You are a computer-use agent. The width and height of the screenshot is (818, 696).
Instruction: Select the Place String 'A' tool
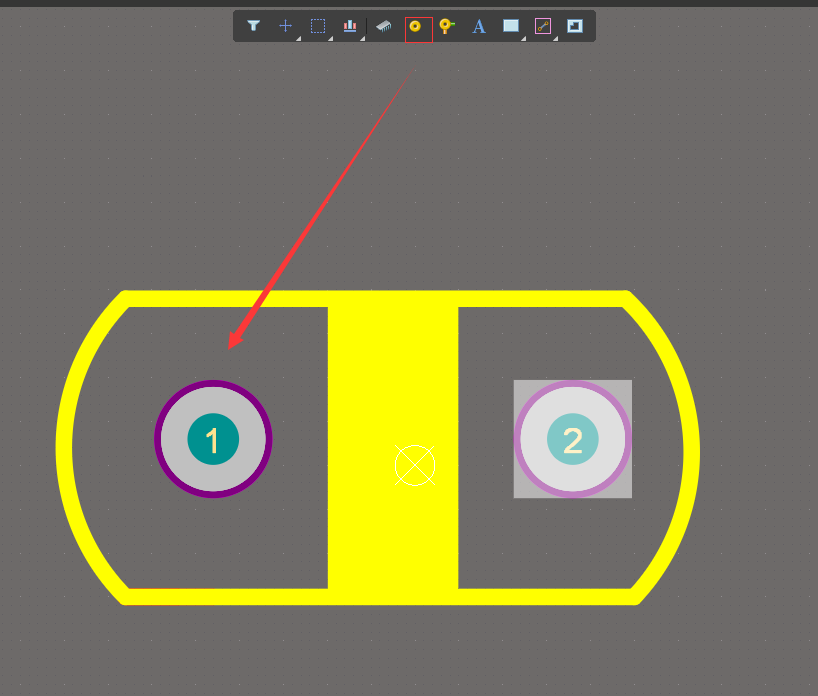[479, 26]
